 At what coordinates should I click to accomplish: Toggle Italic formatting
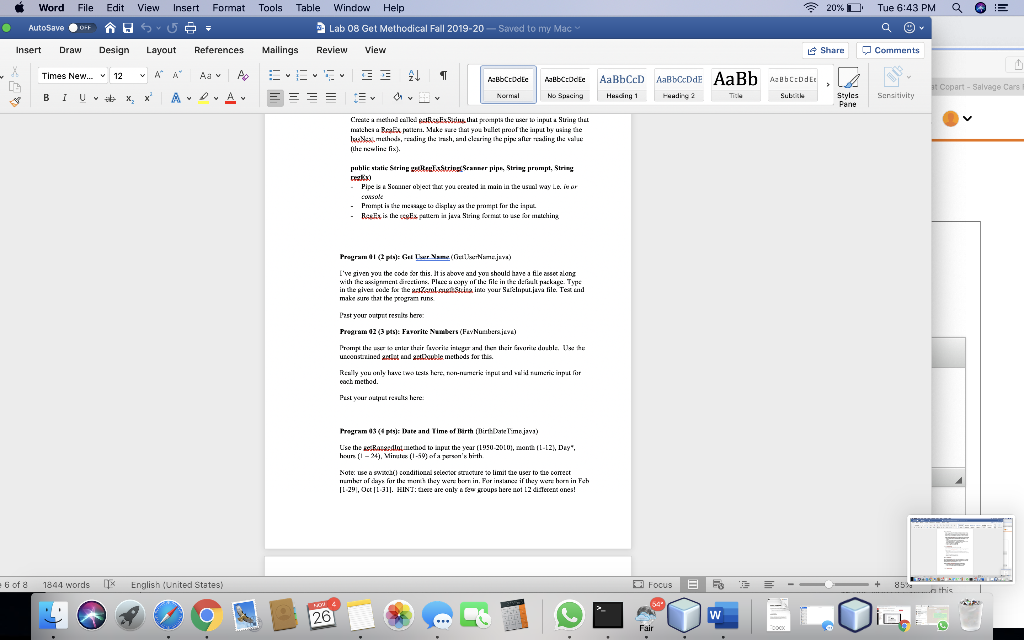(64, 98)
